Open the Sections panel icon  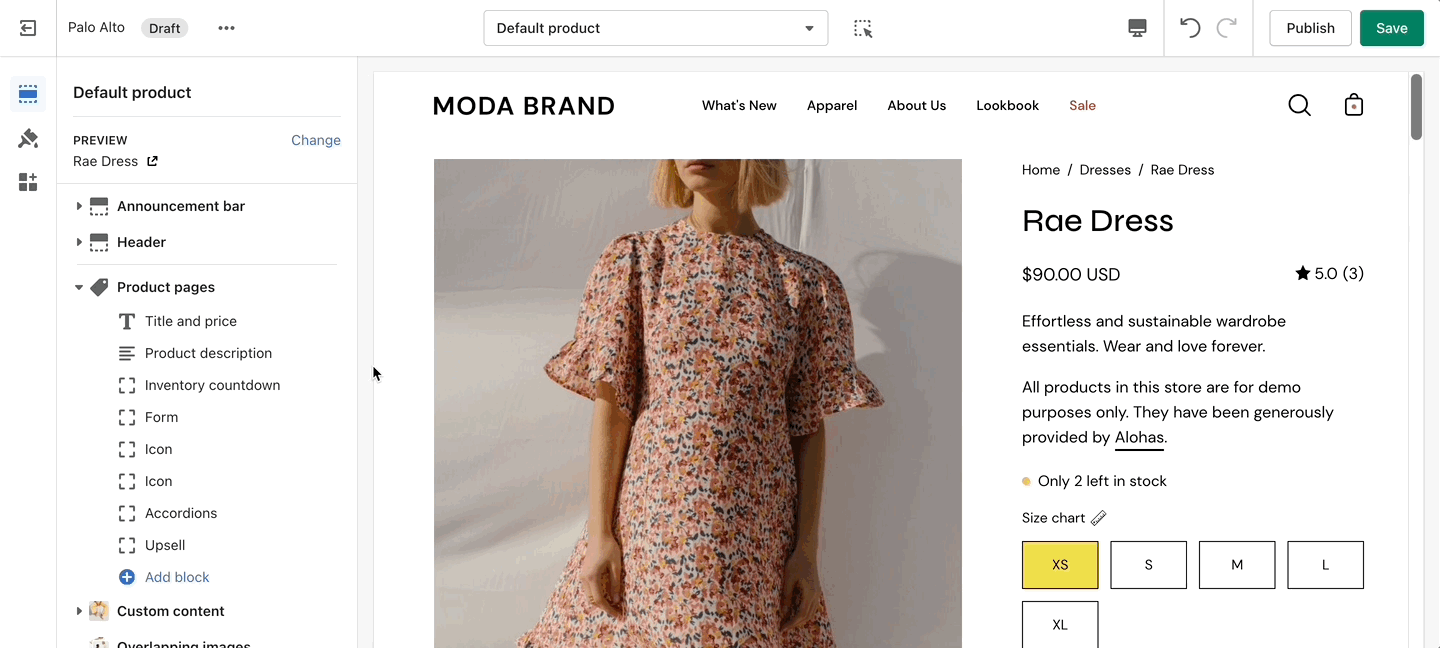(x=28, y=94)
